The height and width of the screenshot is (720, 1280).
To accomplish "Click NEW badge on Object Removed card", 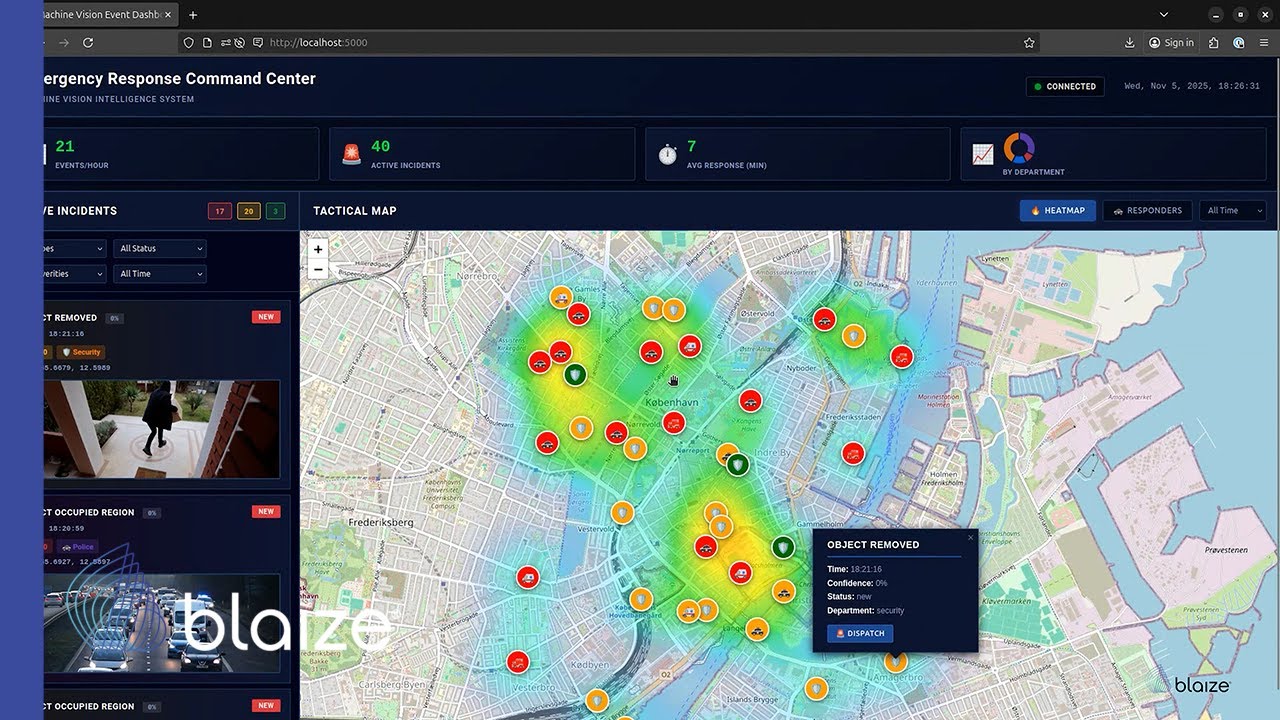I will [266, 317].
